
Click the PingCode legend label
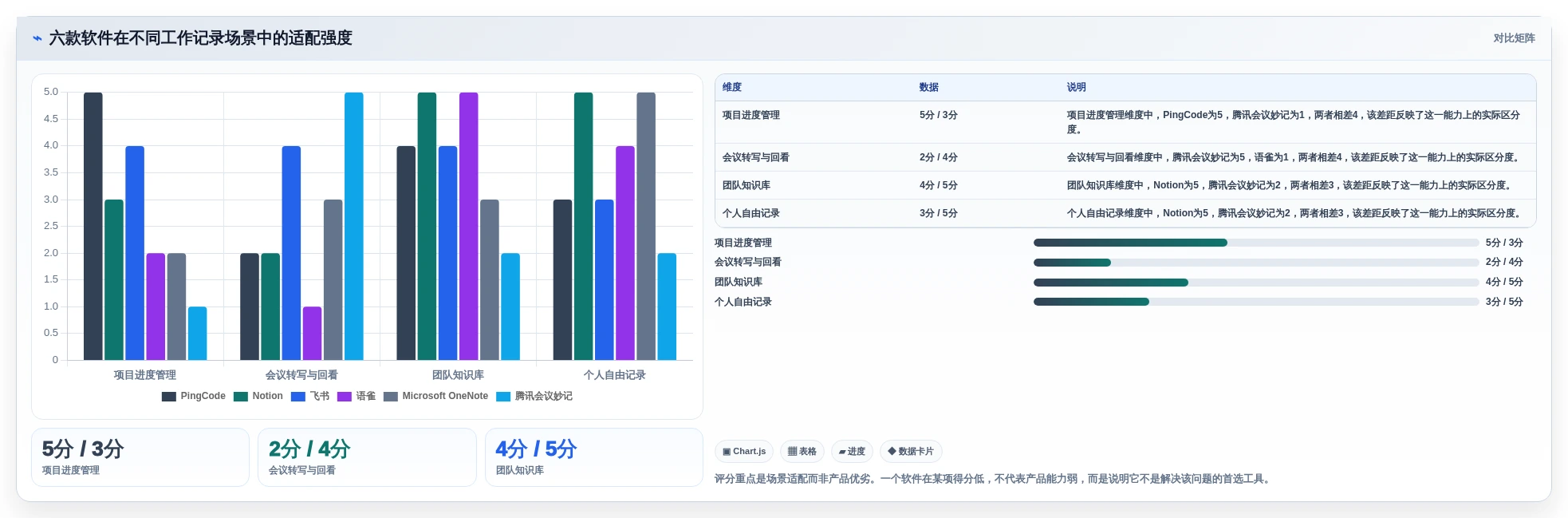(203, 396)
